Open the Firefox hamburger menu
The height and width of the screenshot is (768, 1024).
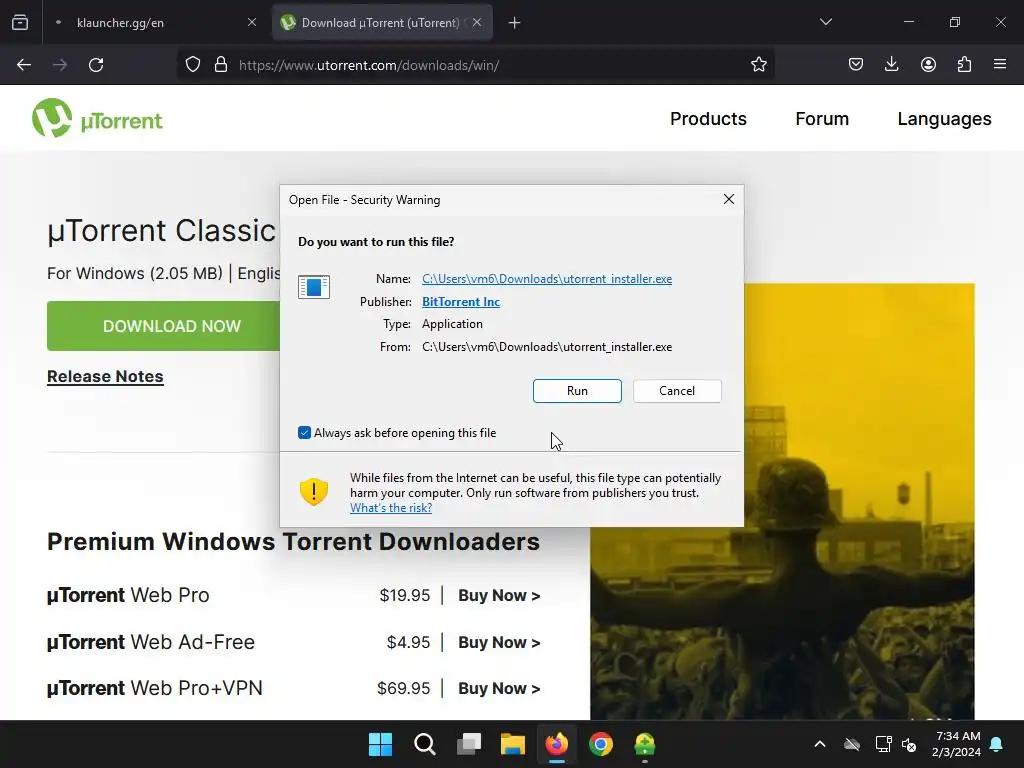click(999, 65)
